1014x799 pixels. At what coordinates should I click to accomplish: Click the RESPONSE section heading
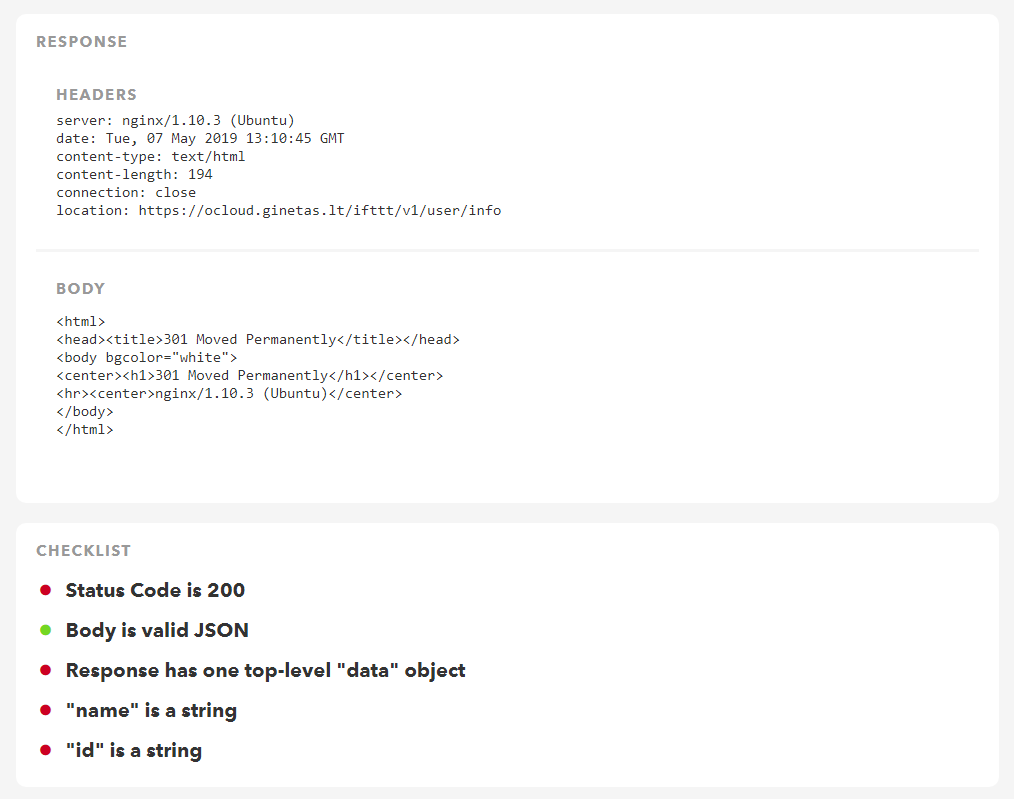click(x=82, y=42)
